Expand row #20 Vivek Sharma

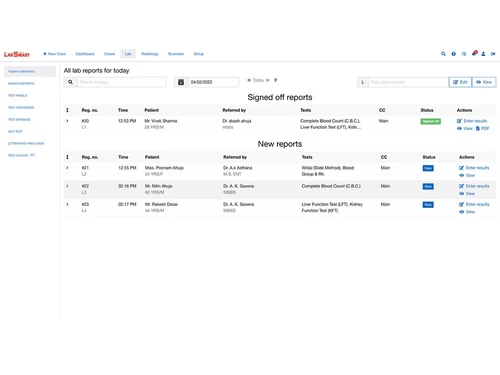pos(67,121)
